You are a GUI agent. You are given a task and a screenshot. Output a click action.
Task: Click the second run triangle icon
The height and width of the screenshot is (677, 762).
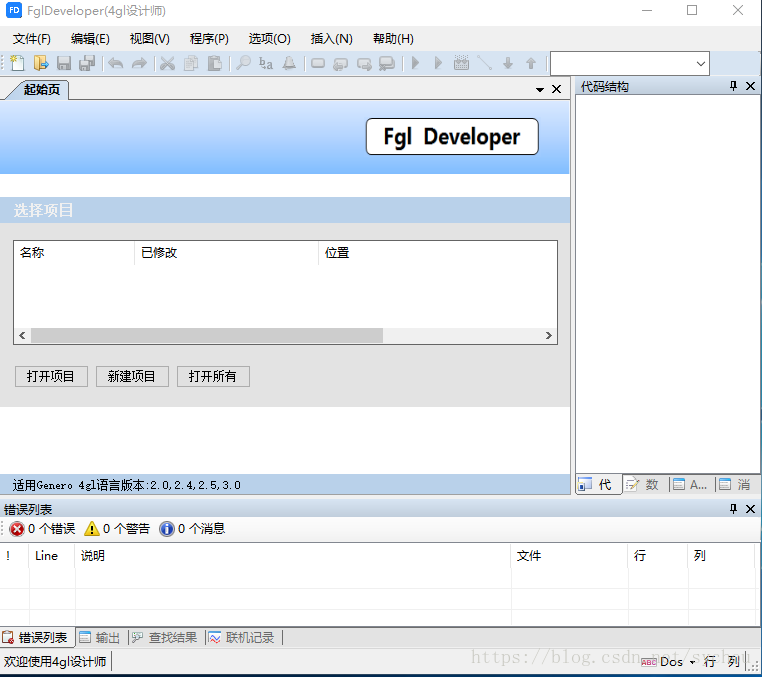coord(438,63)
